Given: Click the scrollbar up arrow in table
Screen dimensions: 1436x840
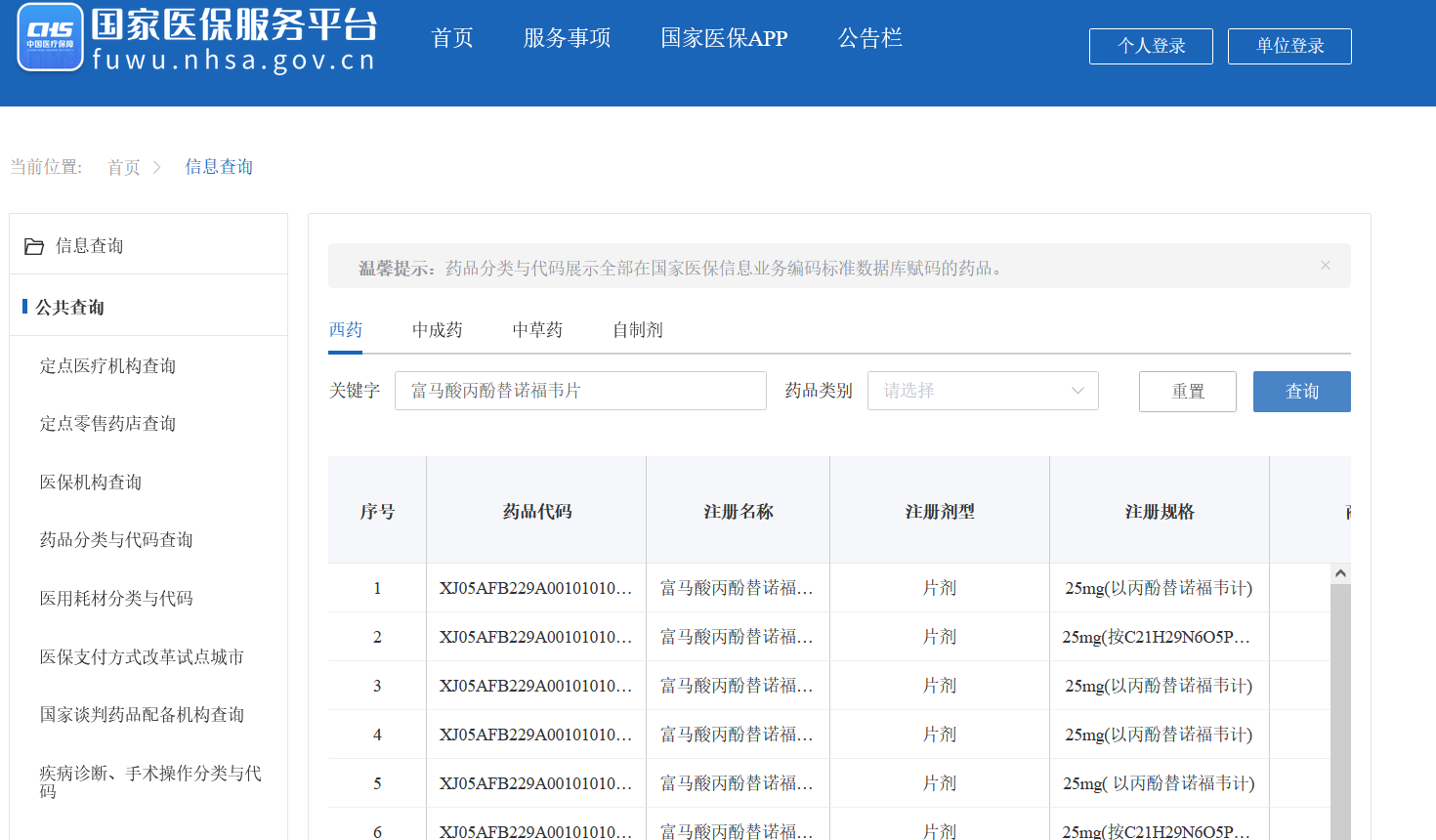Looking at the screenshot, I should pos(1340,573).
